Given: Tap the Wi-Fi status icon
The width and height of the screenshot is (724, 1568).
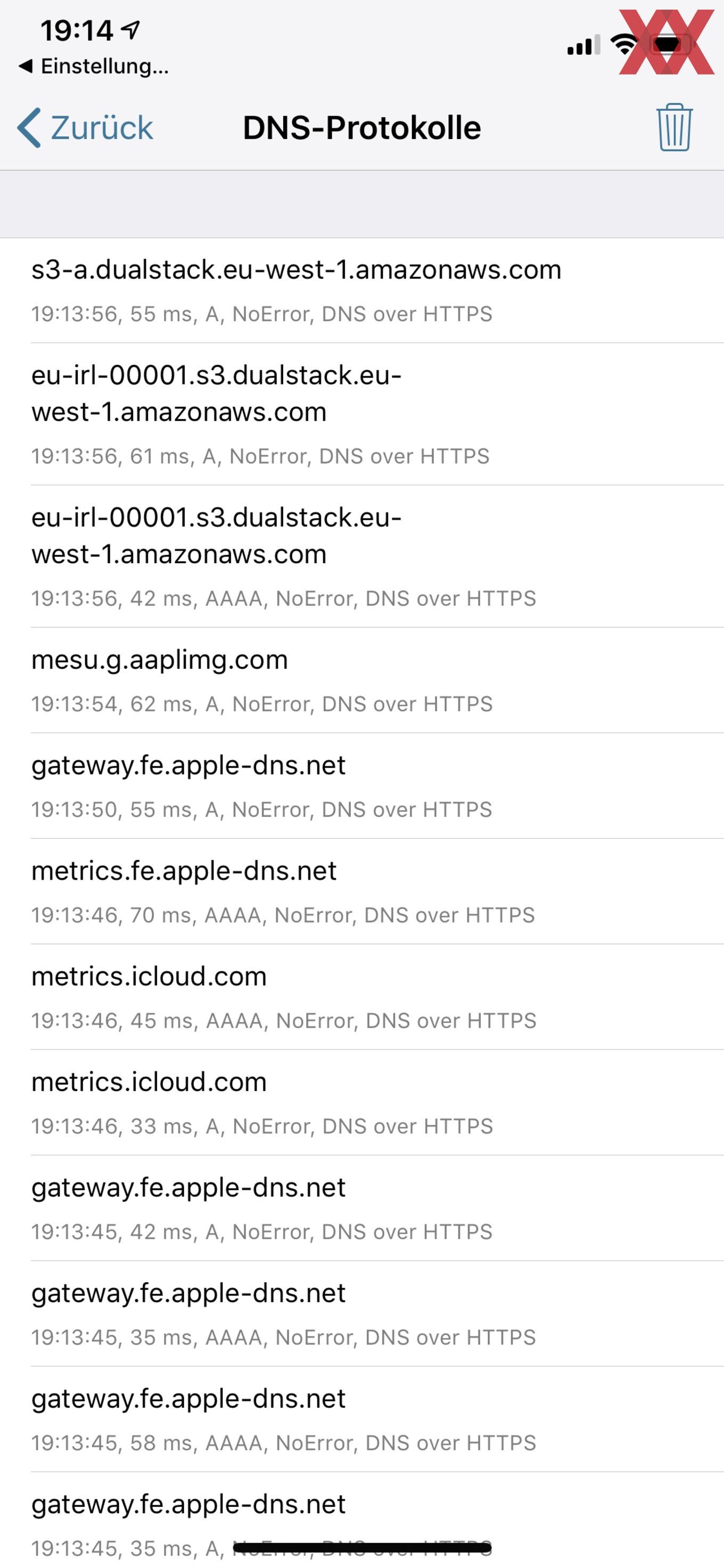Looking at the screenshot, I should tap(623, 44).
